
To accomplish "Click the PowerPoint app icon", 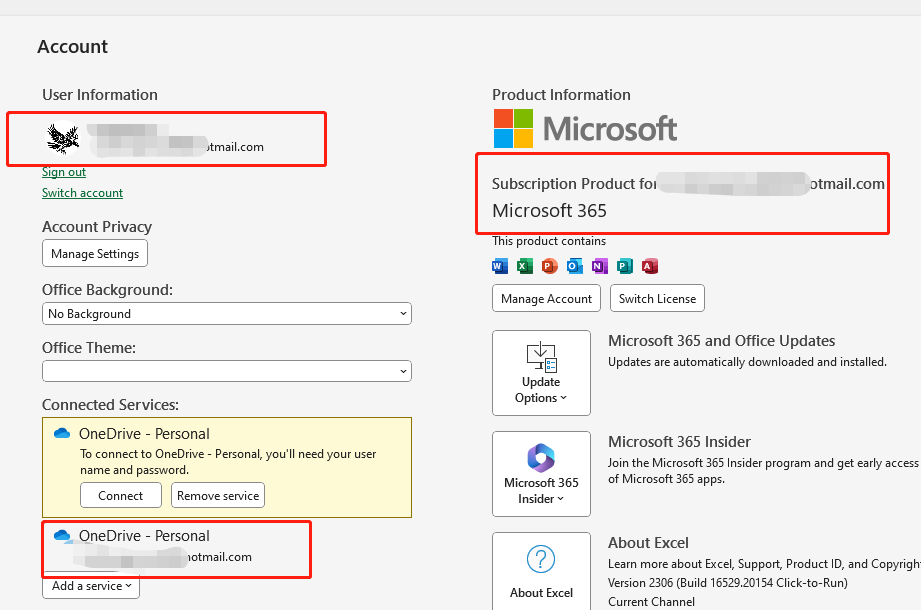I will click(x=550, y=266).
